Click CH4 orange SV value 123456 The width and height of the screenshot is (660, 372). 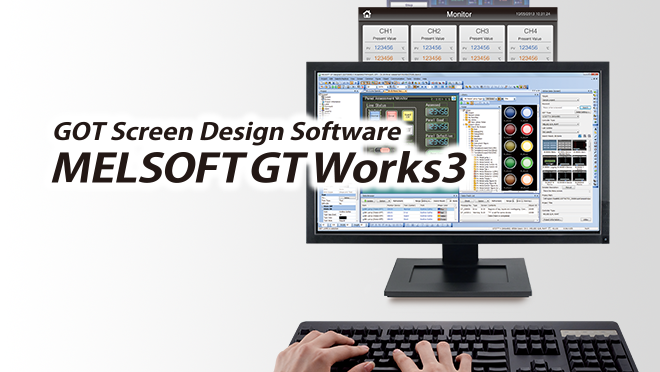[x=528, y=58]
